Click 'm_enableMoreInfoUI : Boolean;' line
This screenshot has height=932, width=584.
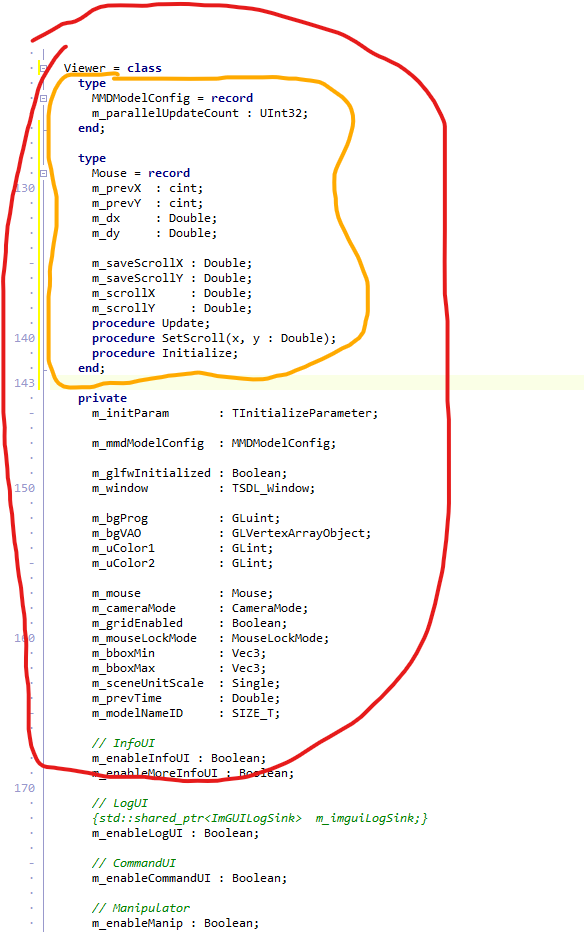(193, 773)
